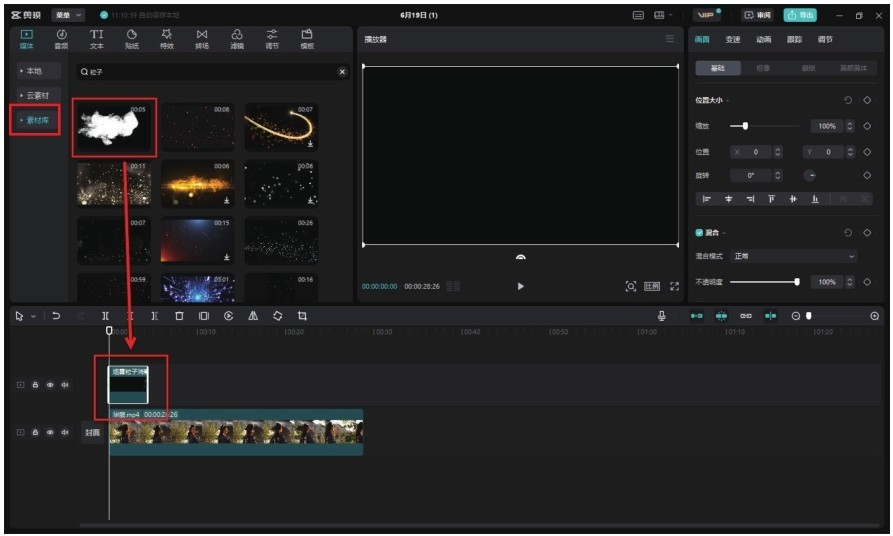This screenshot has height=536, width=893.
Task: Open the Text (文本) panel
Action: [x=97, y=39]
